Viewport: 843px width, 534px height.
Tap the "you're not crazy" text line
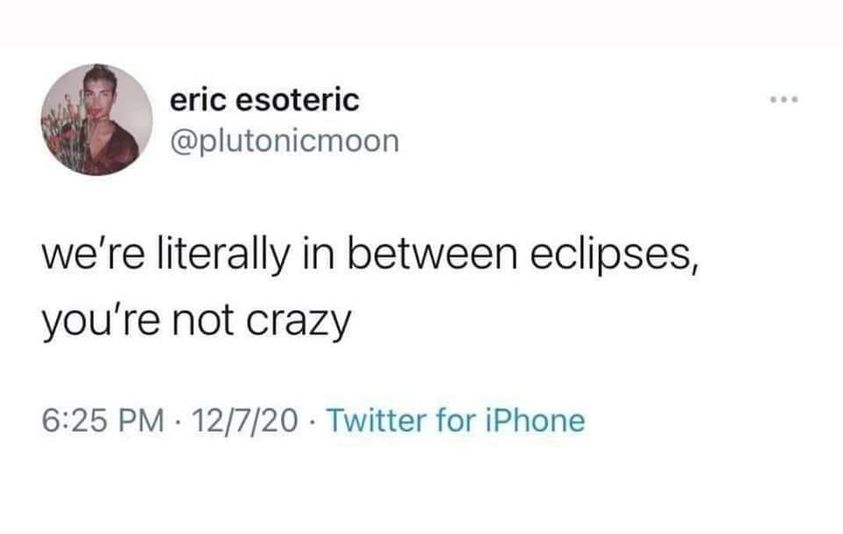(x=196, y=321)
